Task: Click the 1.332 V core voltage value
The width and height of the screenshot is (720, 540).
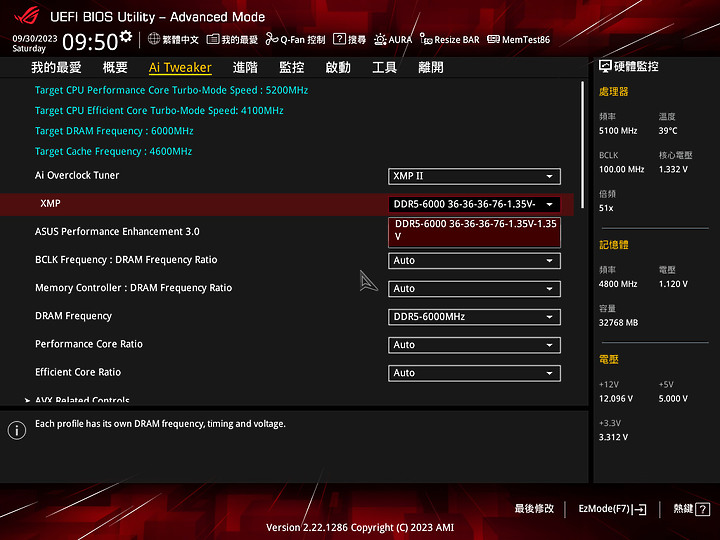Action: click(x=673, y=169)
